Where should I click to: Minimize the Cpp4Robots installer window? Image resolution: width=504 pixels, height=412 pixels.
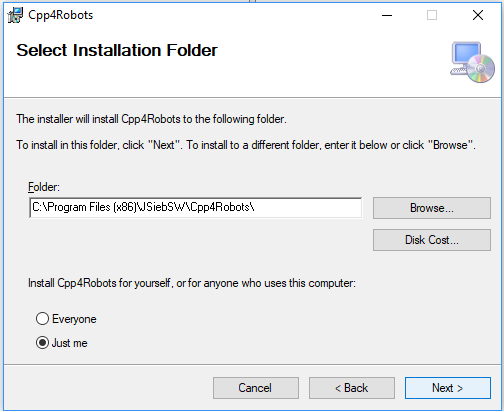click(387, 15)
